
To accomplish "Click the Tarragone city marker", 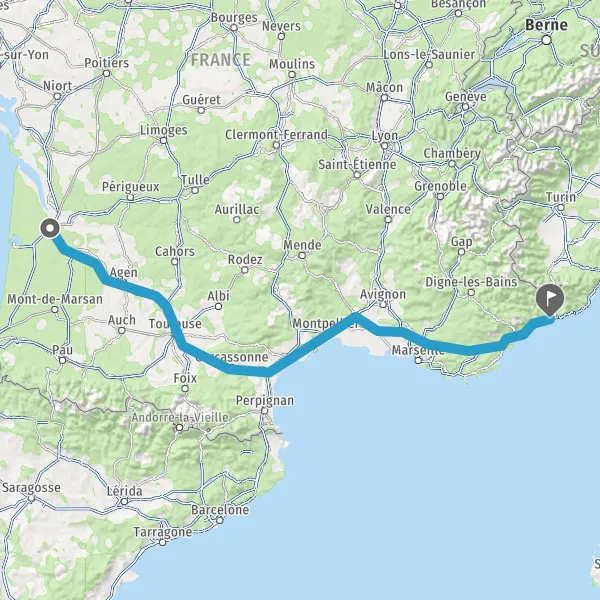I will click(x=163, y=542).
